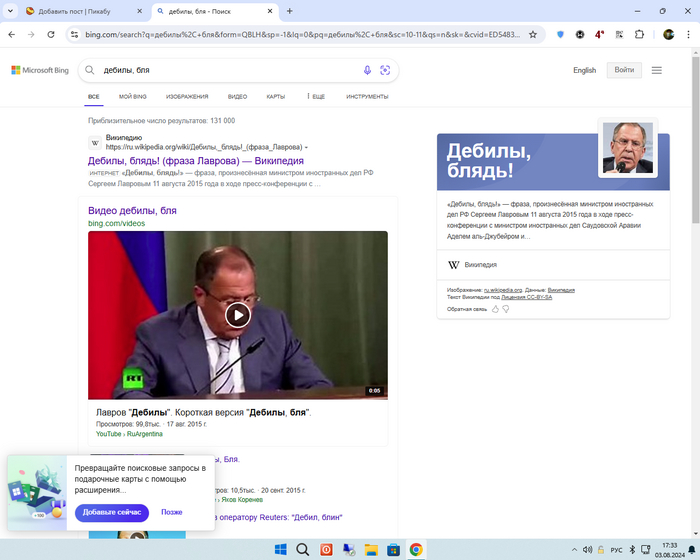700x560 pixels.
Task: Give thumbs up feedback on the knowledge card
Action: [495, 309]
